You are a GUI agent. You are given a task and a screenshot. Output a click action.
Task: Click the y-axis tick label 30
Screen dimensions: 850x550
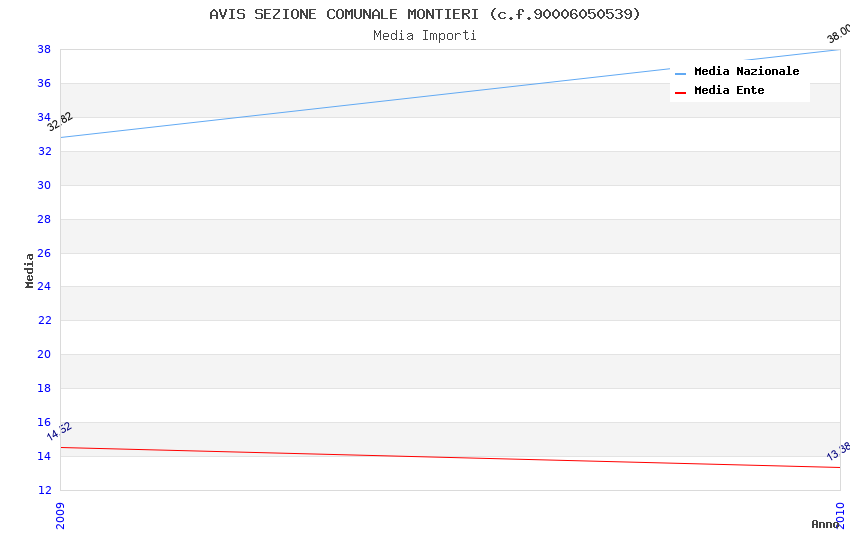[x=44, y=185]
